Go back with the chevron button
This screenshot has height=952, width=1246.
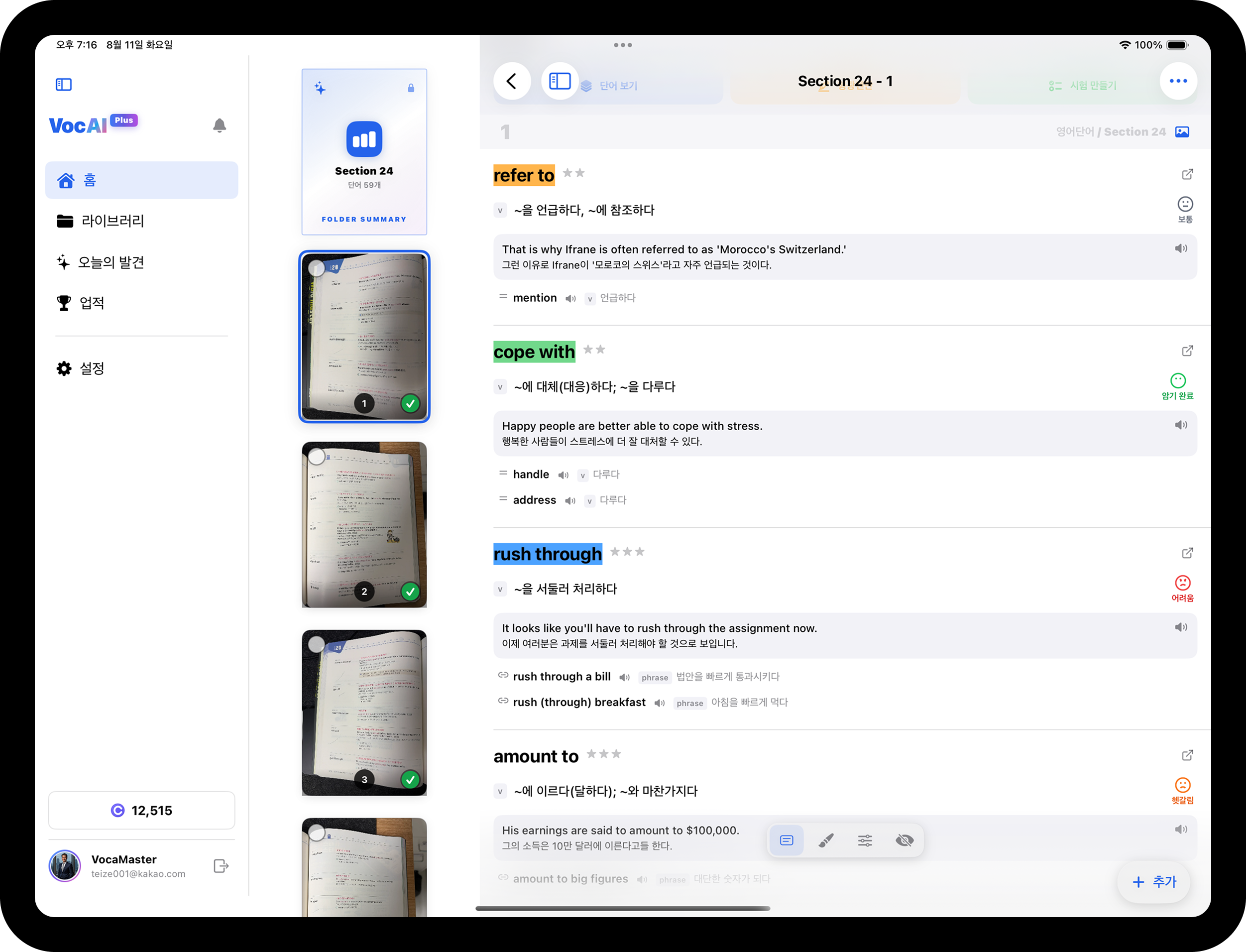pos(512,81)
